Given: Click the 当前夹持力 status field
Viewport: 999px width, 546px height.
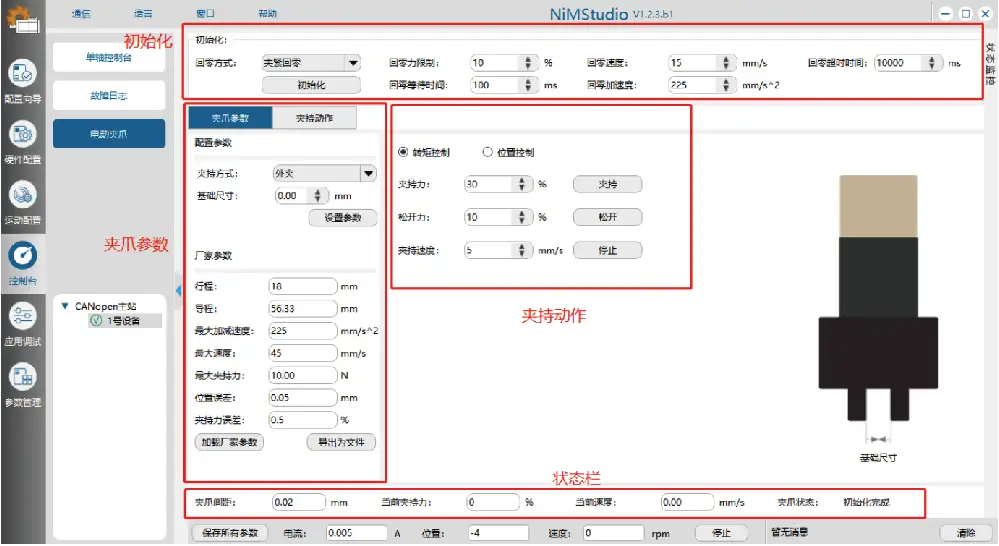Looking at the screenshot, I should (493, 502).
